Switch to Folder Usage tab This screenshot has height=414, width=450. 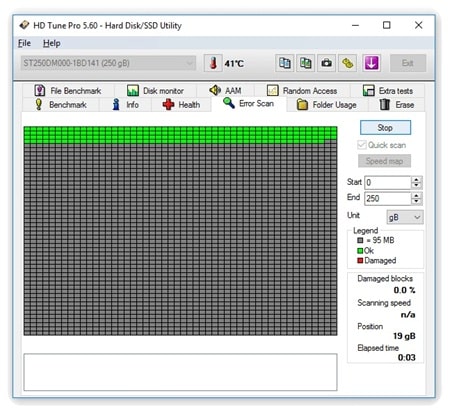point(327,105)
